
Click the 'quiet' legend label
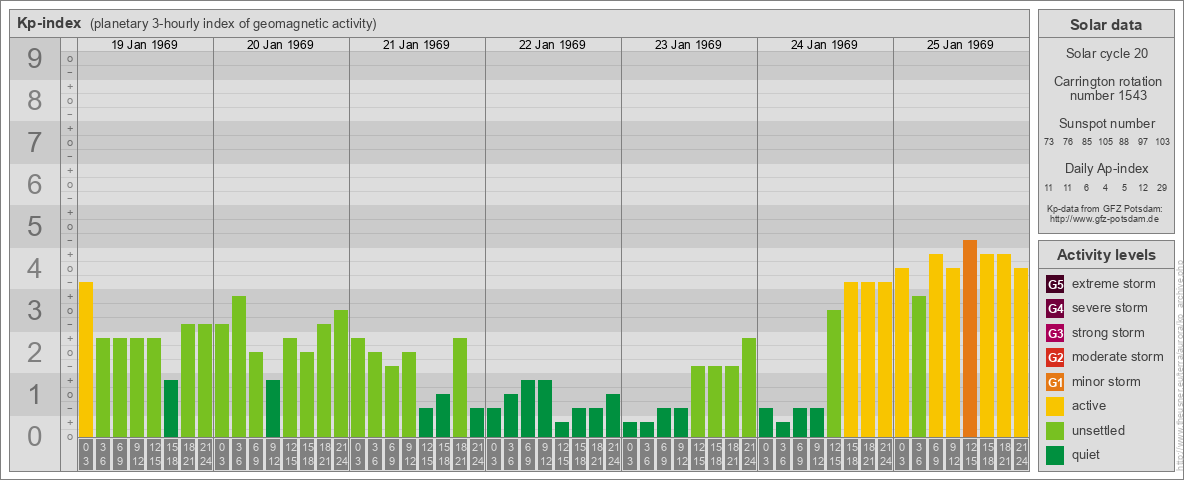tap(1087, 454)
